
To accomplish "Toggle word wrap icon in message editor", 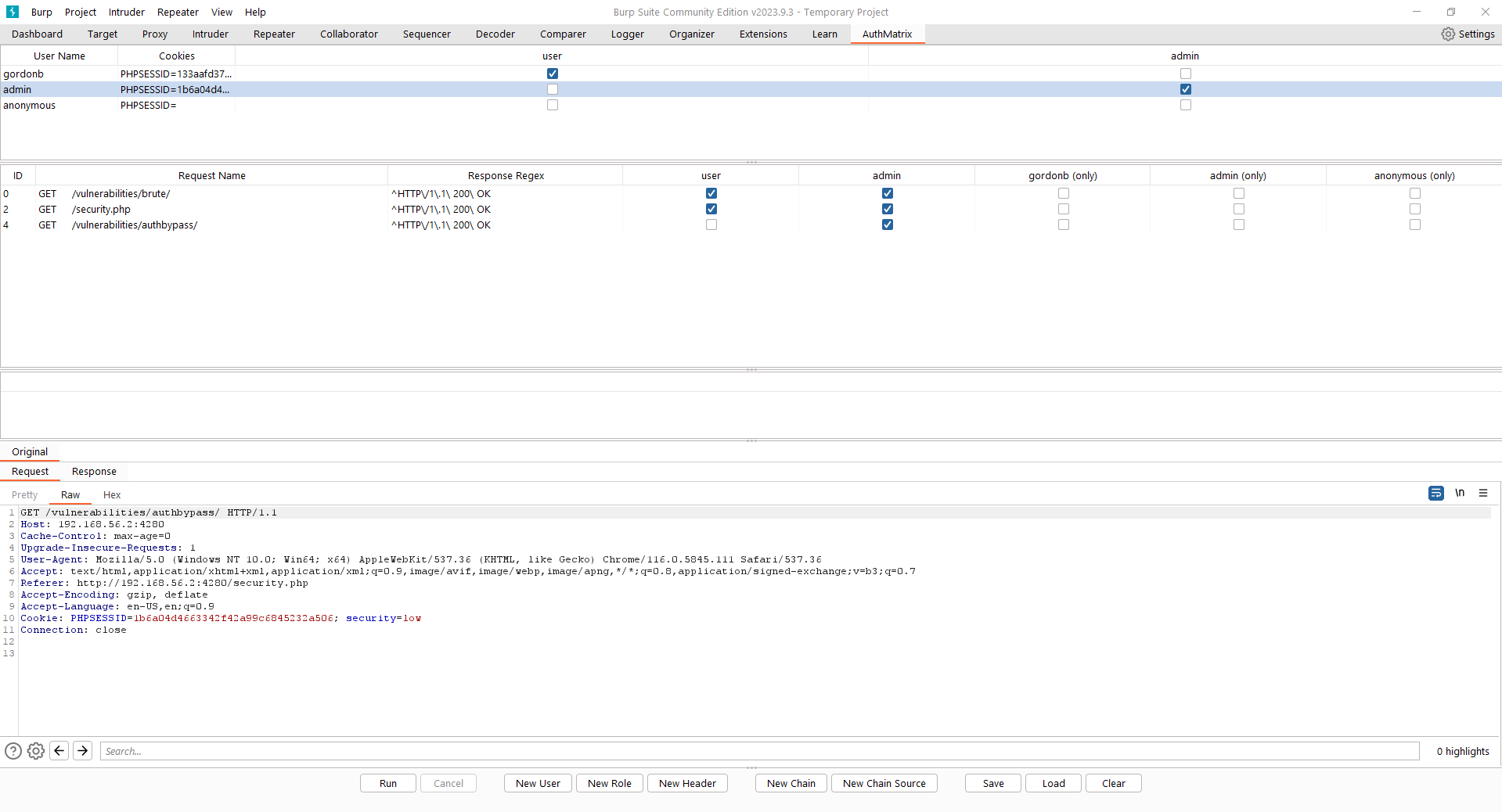I will click(1435, 493).
